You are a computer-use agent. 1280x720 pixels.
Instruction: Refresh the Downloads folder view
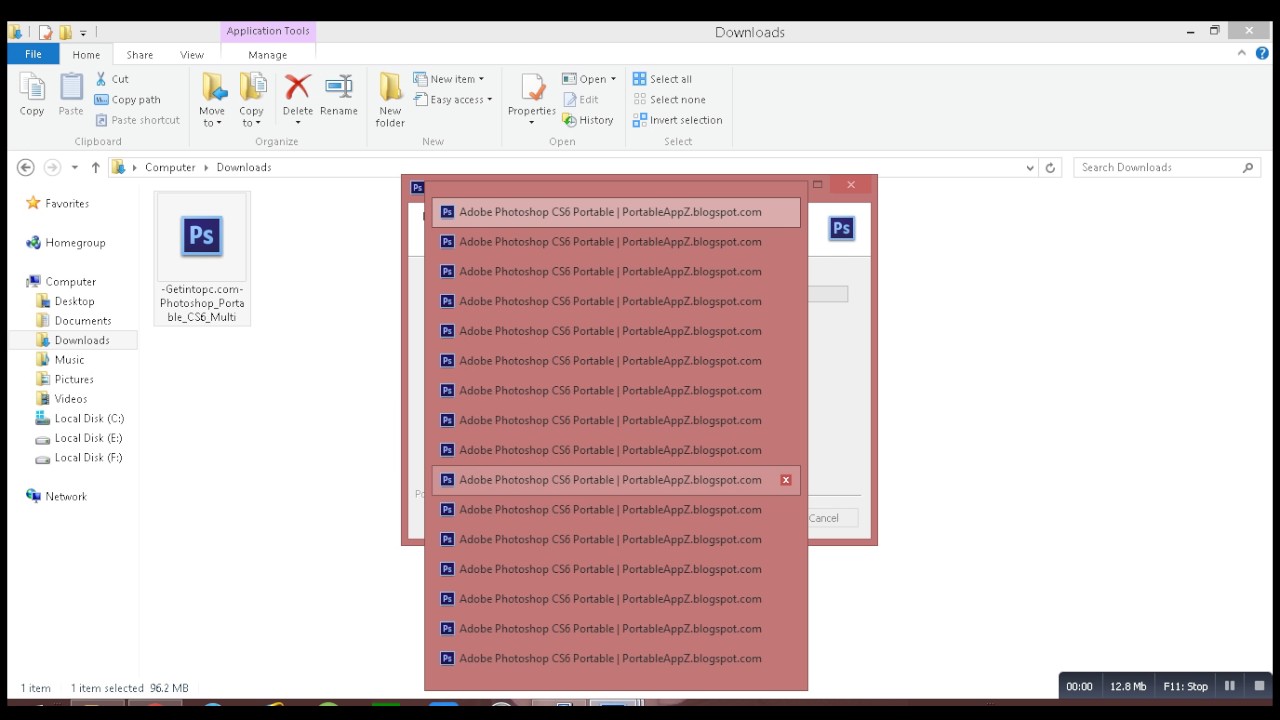click(1050, 168)
